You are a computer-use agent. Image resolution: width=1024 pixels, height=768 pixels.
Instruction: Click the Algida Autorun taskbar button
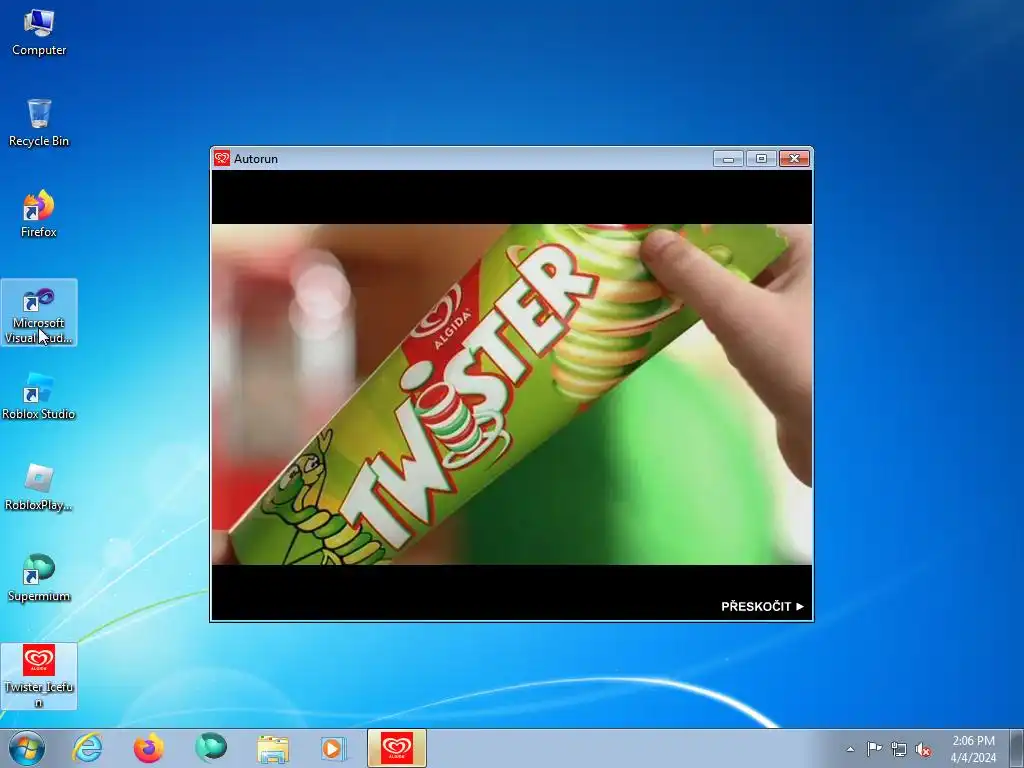396,748
